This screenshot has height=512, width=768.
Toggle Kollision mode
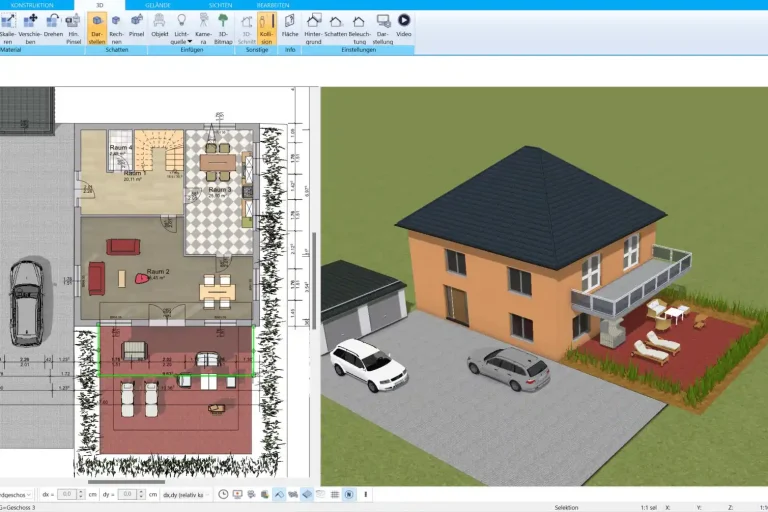(x=266, y=29)
